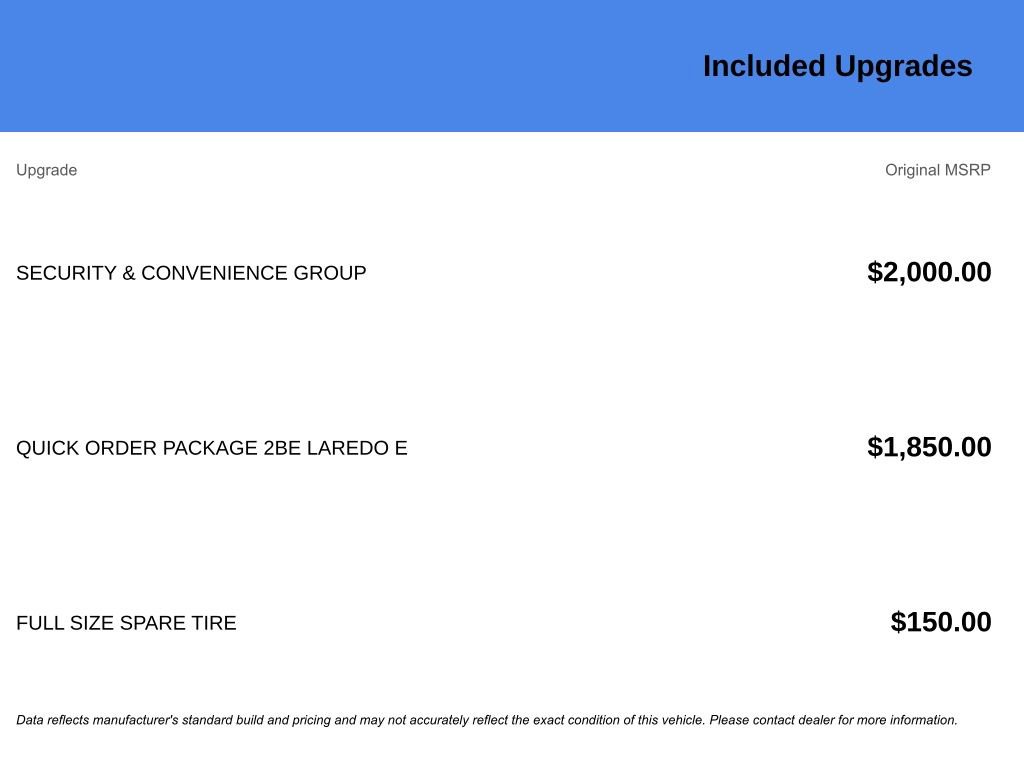Click the "2BE" package code
The height and width of the screenshot is (768, 1024).
point(282,448)
